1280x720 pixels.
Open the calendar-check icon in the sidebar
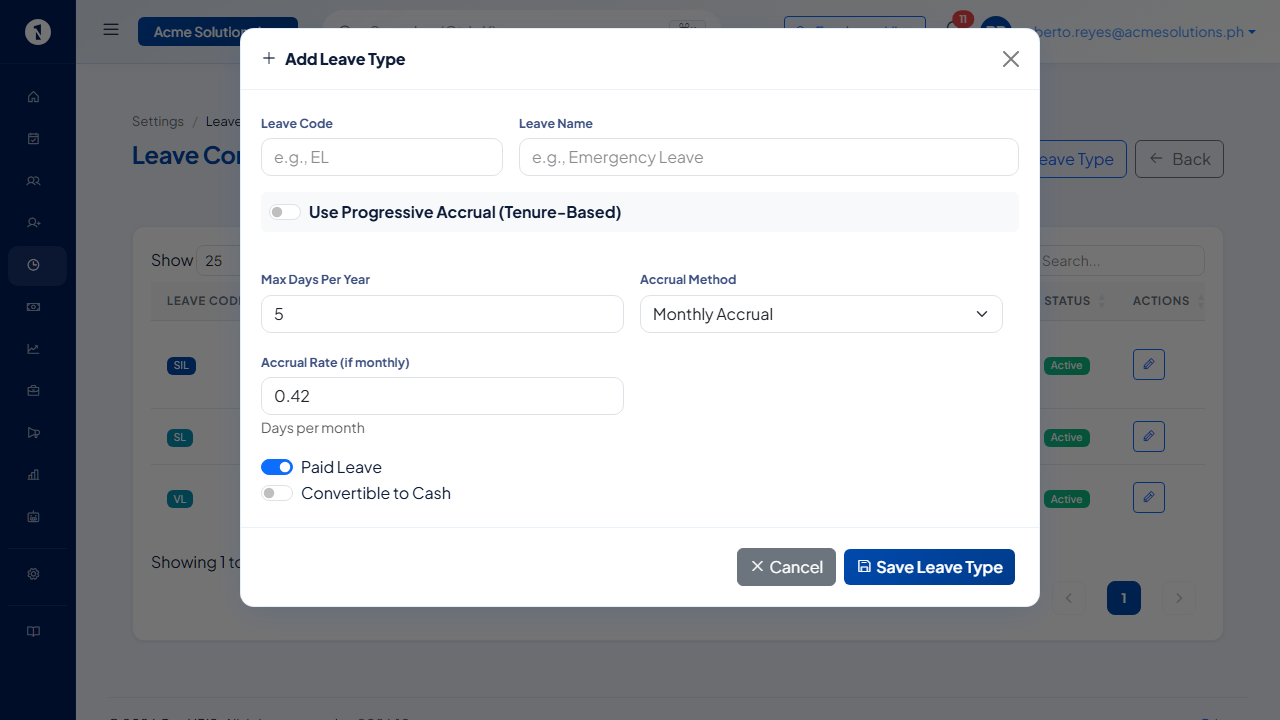pyautogui.click(x=33, y=139)
